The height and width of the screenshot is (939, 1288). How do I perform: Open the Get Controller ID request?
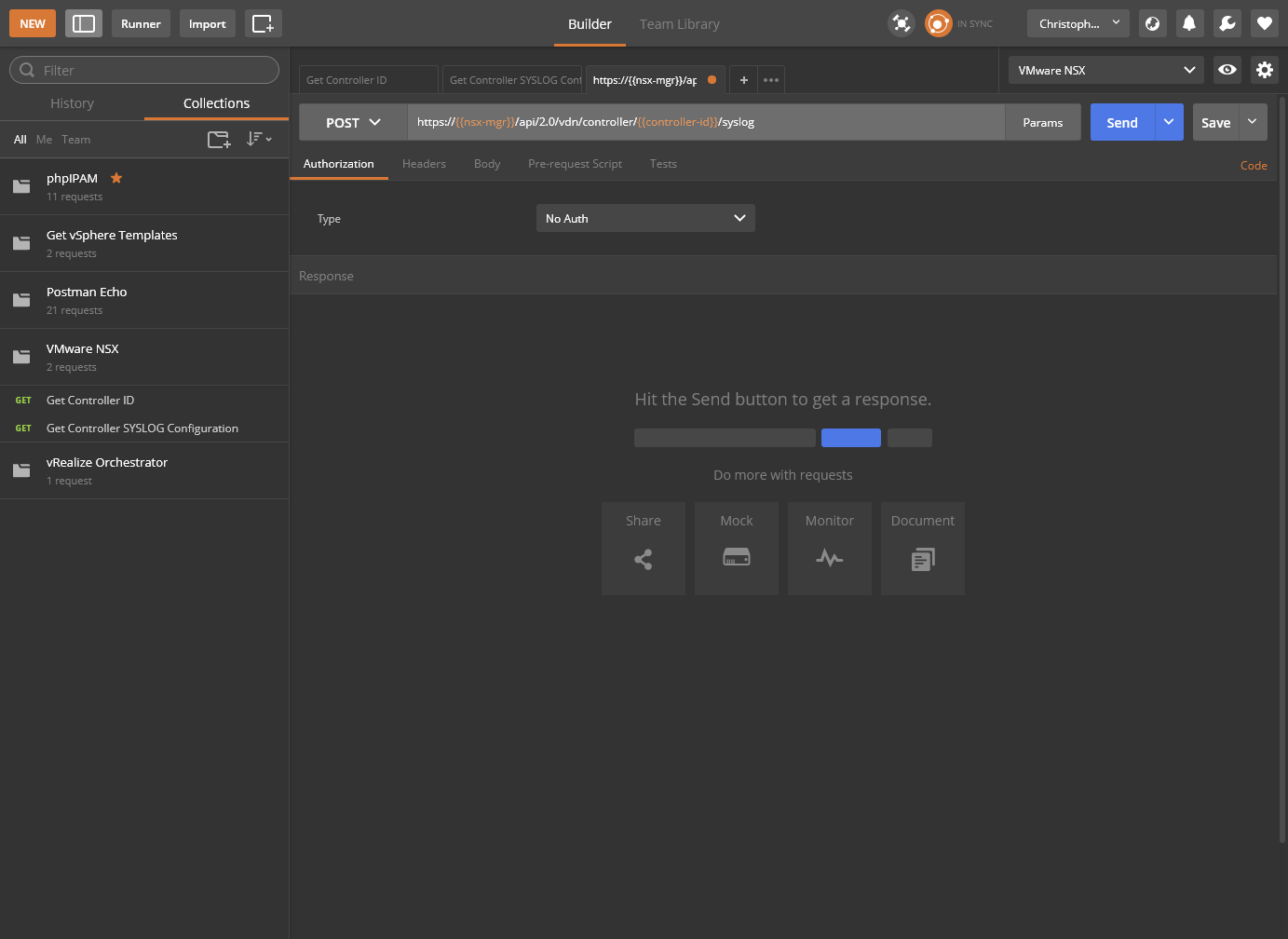90,401
